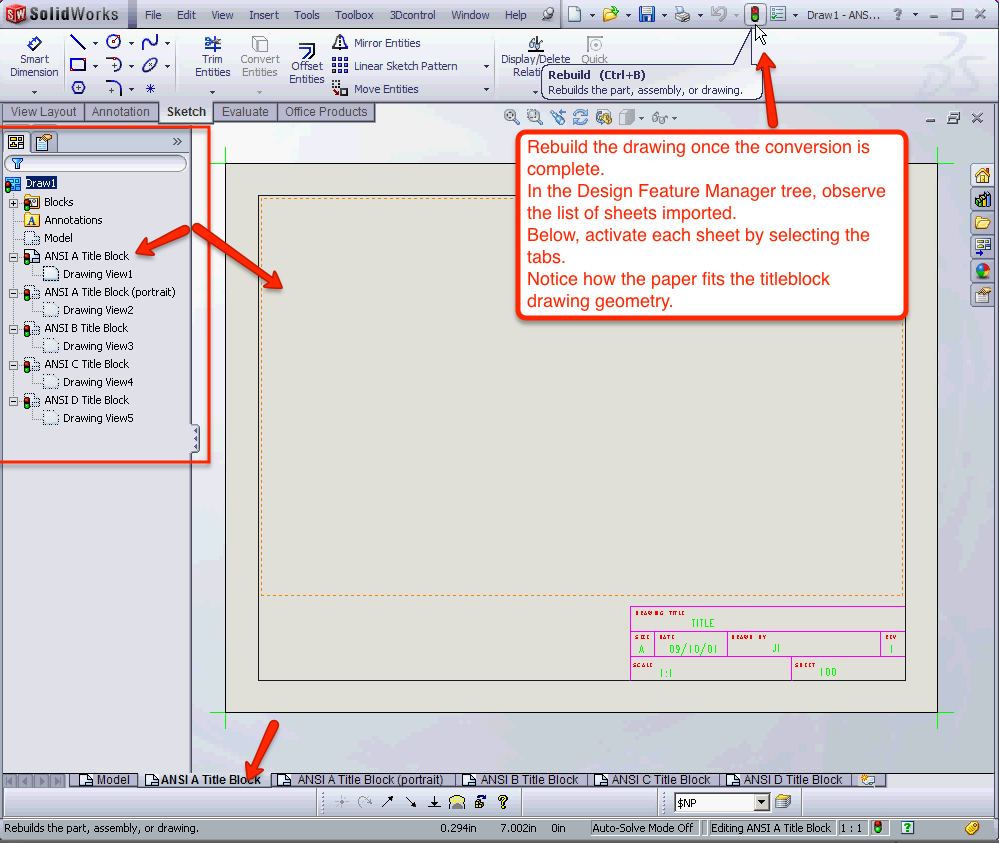Image resolution: width=999 pixels, height=843 pixels.
Task: Open the File menu
Action: (153, 15)
